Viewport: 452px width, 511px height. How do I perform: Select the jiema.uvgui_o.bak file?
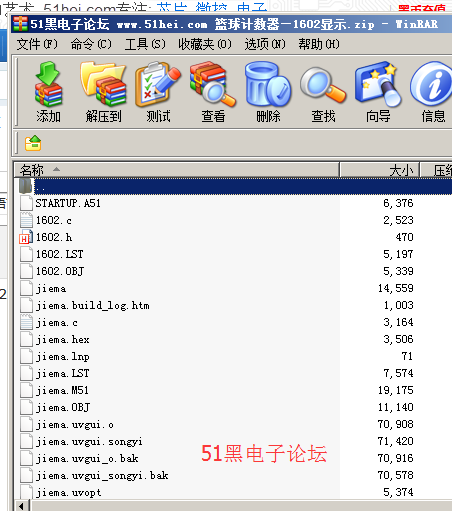coord(87,459)
